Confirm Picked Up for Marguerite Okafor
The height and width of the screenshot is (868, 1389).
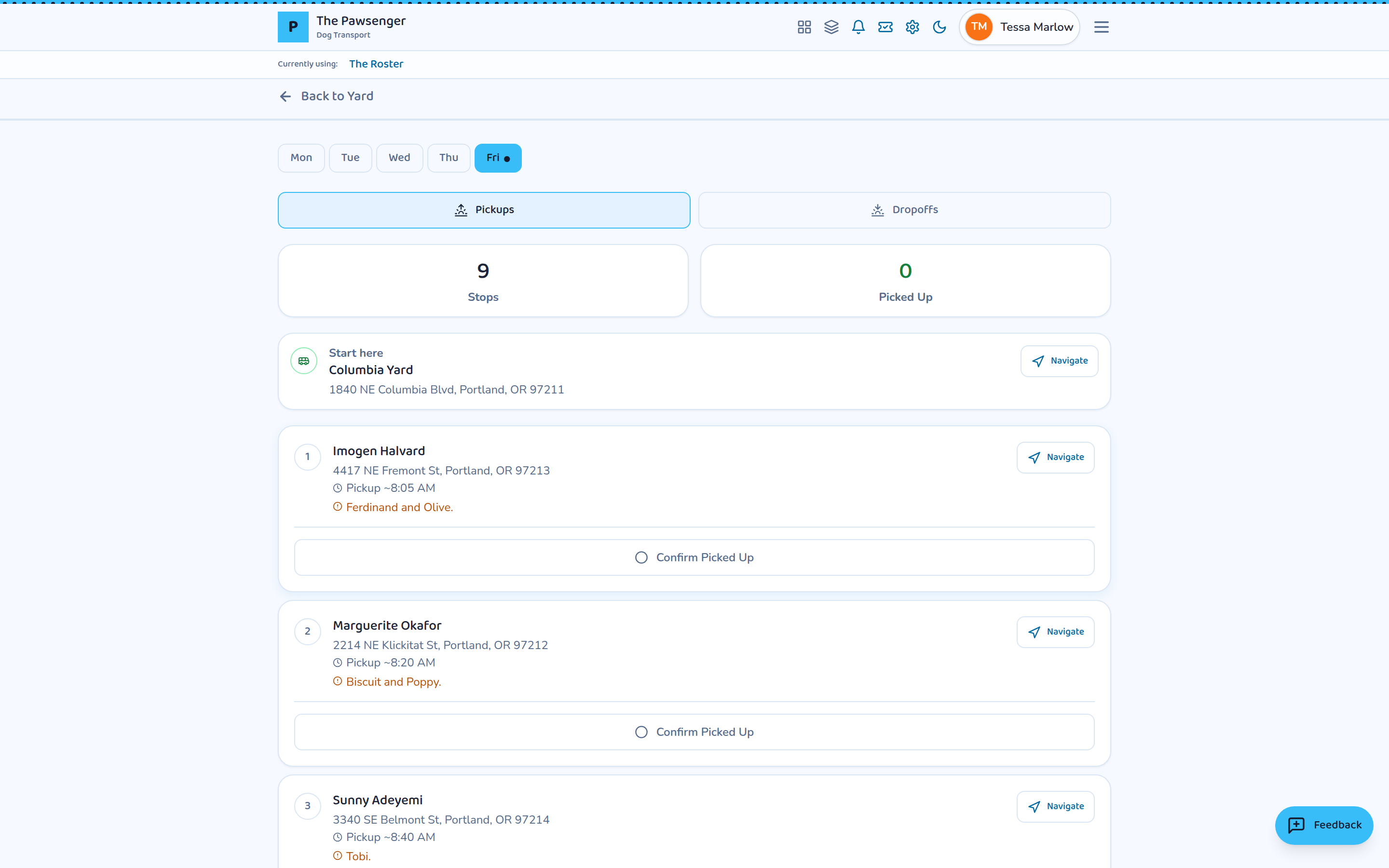tap(694, 732)
